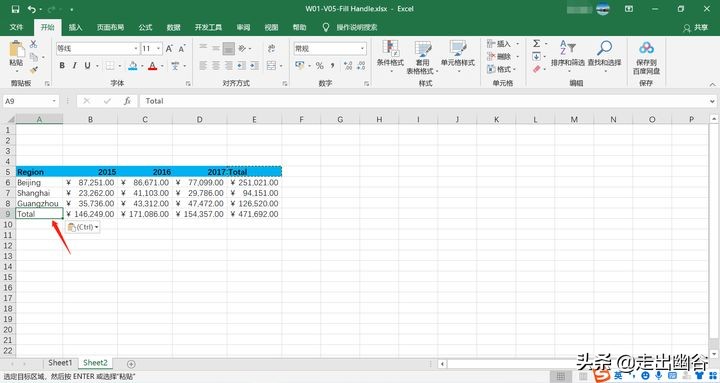Click the increase indent icon

[254, 66]
